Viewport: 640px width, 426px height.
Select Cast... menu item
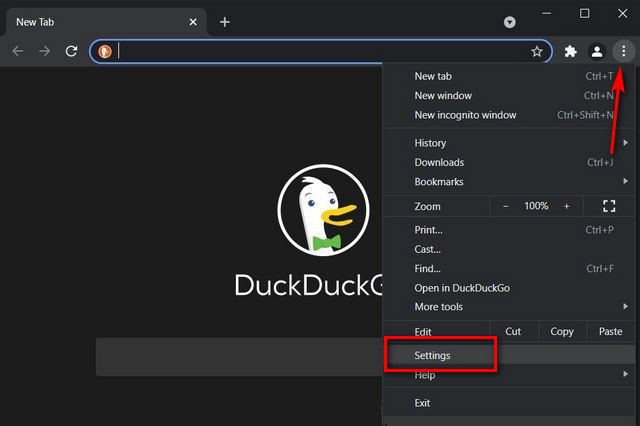(x=509, y=249)
